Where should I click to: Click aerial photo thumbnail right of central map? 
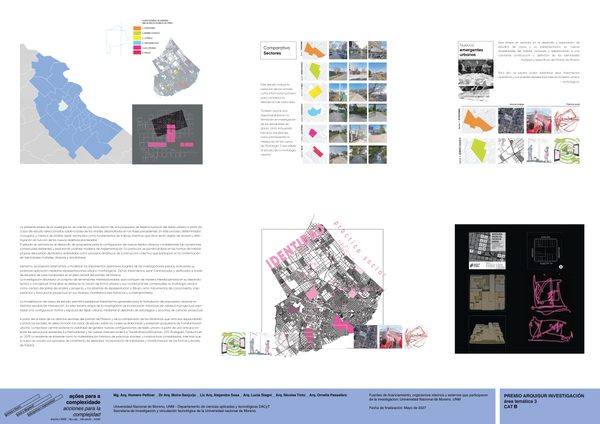(x=365, y=337)
